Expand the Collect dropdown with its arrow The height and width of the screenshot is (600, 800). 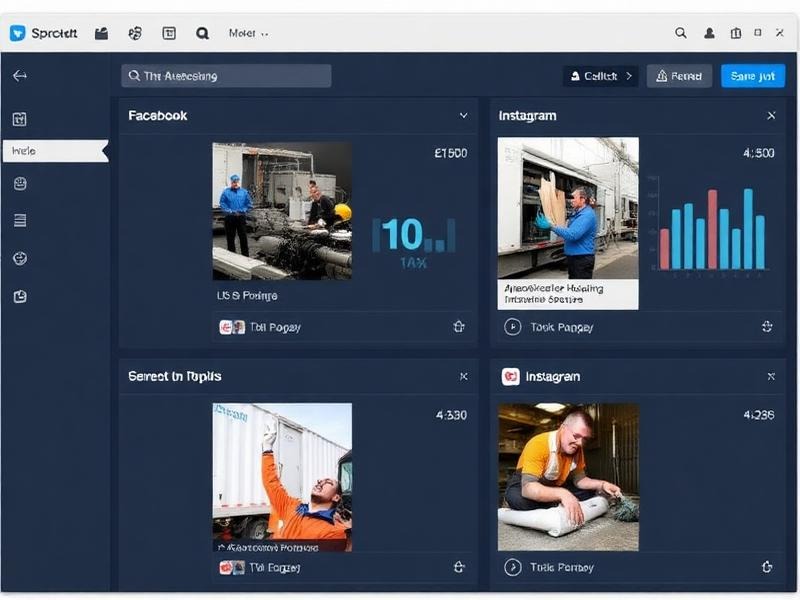click(628, 75)
